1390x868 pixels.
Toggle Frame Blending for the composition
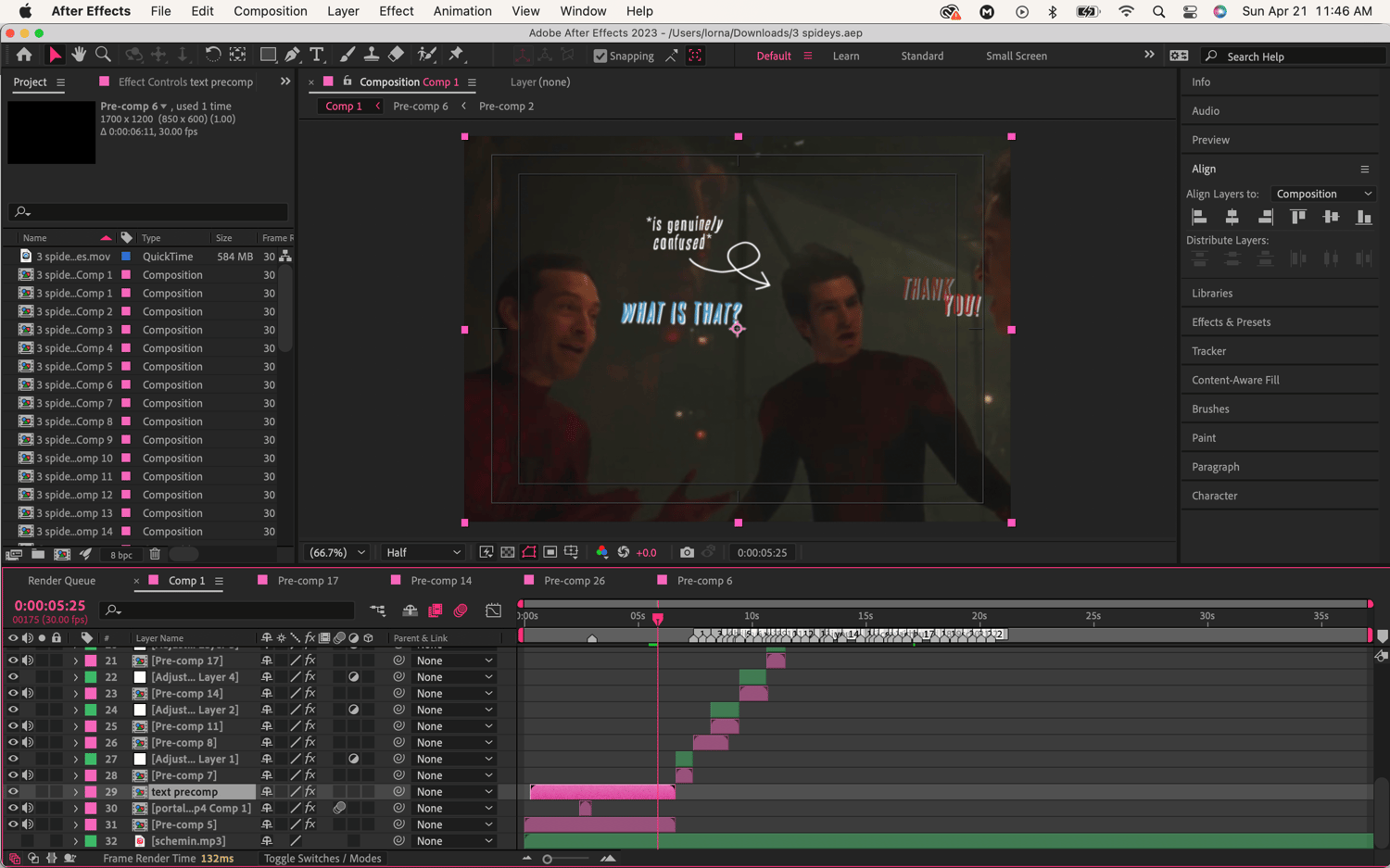point(436,610)
